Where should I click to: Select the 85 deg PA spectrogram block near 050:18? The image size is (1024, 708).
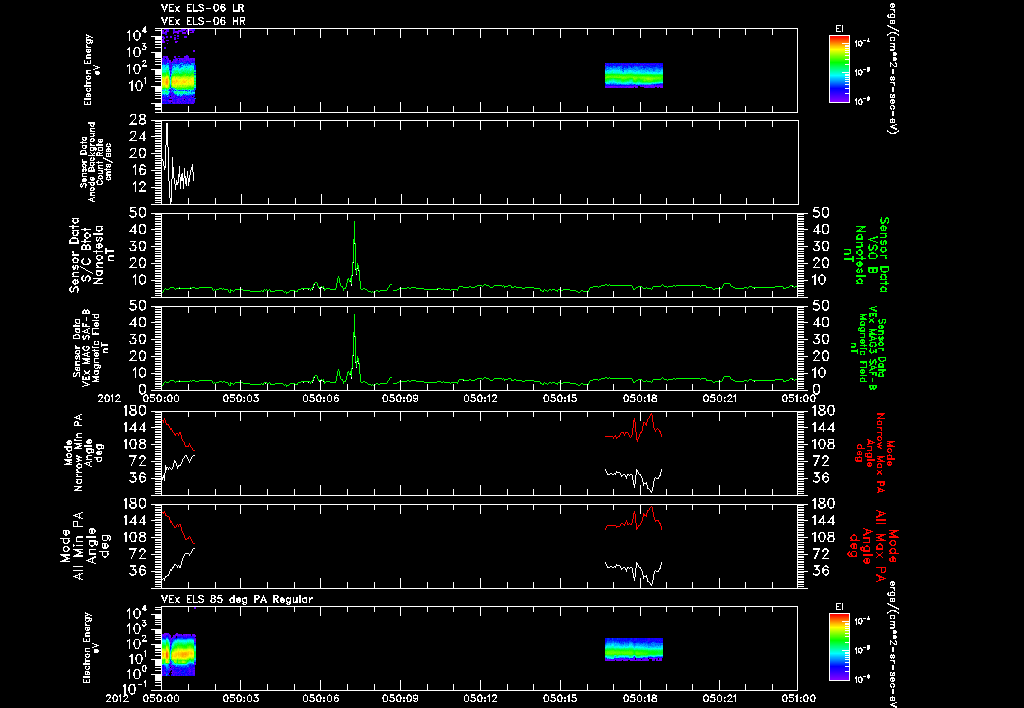click(x=633, y=650)
